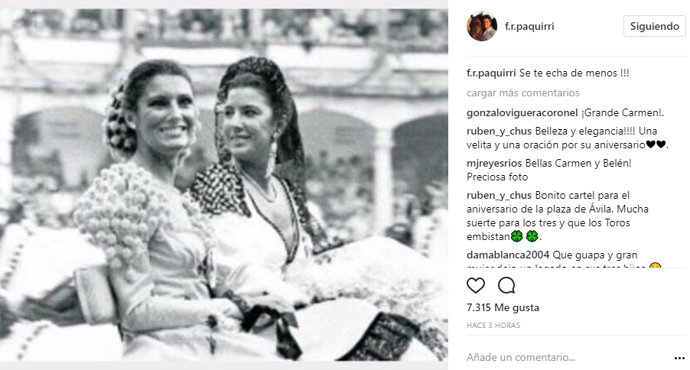Screen dimensions: 690x370
Task: Toggle the Siguiendo follow button
Action: coord(654,26)
